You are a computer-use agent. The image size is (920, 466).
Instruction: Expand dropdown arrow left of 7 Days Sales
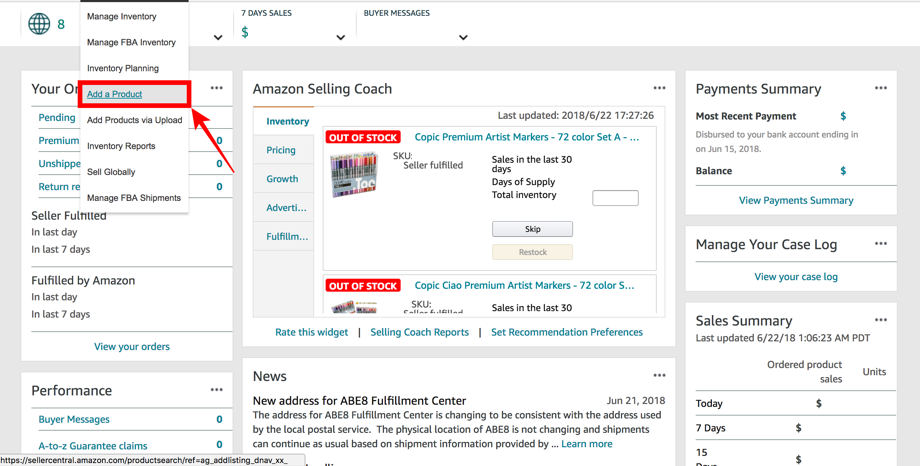pyautogui.click(x=218, y=38)
